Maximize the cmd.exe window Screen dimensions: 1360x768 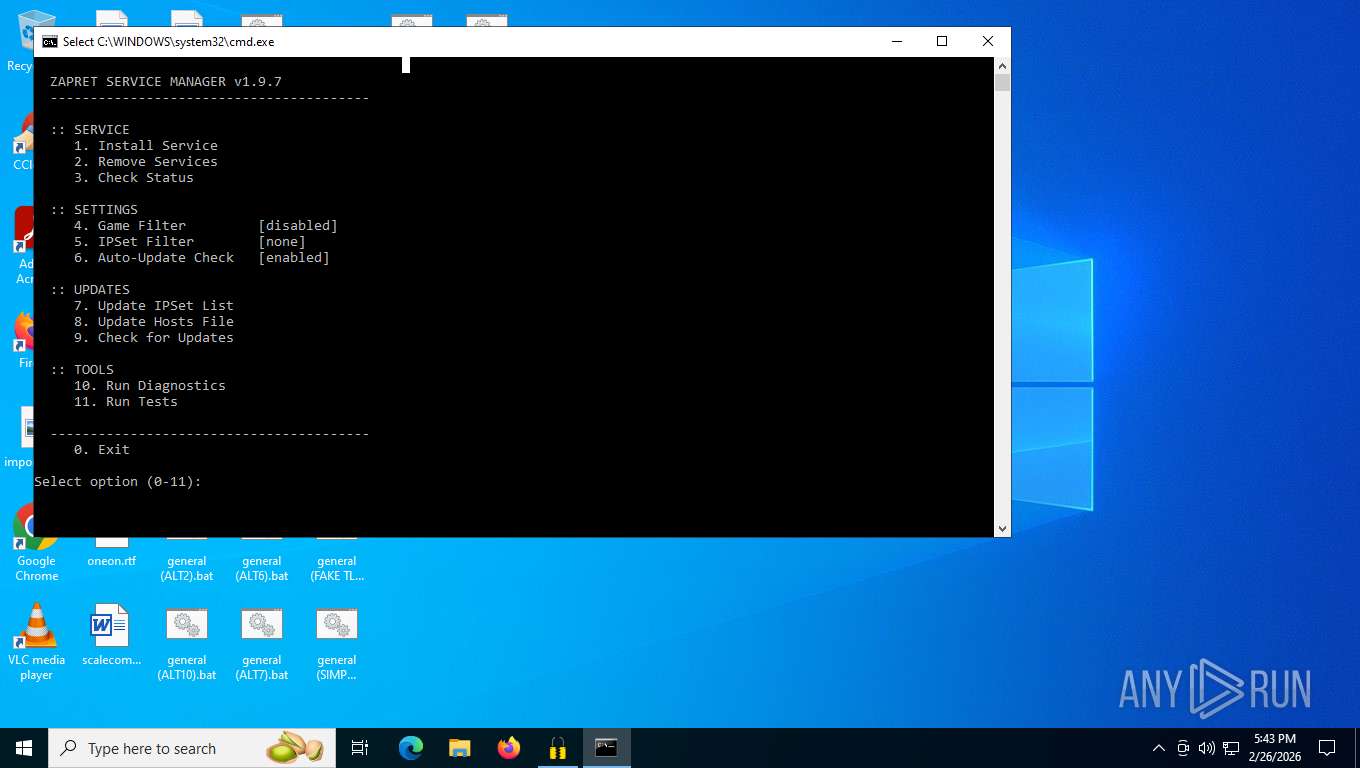[942, 42]
